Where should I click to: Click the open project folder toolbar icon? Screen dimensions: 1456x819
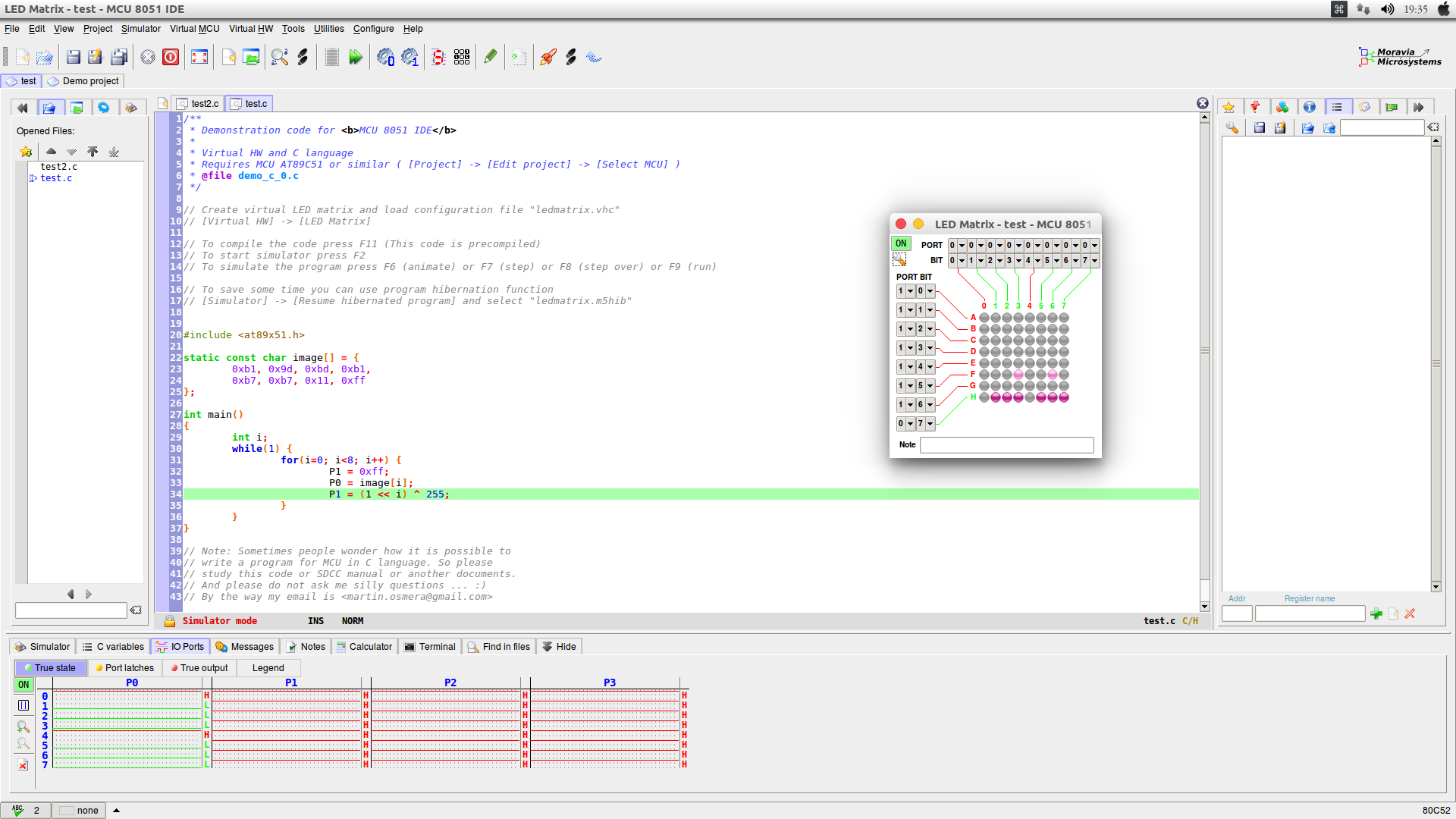[x=251, y=57]
